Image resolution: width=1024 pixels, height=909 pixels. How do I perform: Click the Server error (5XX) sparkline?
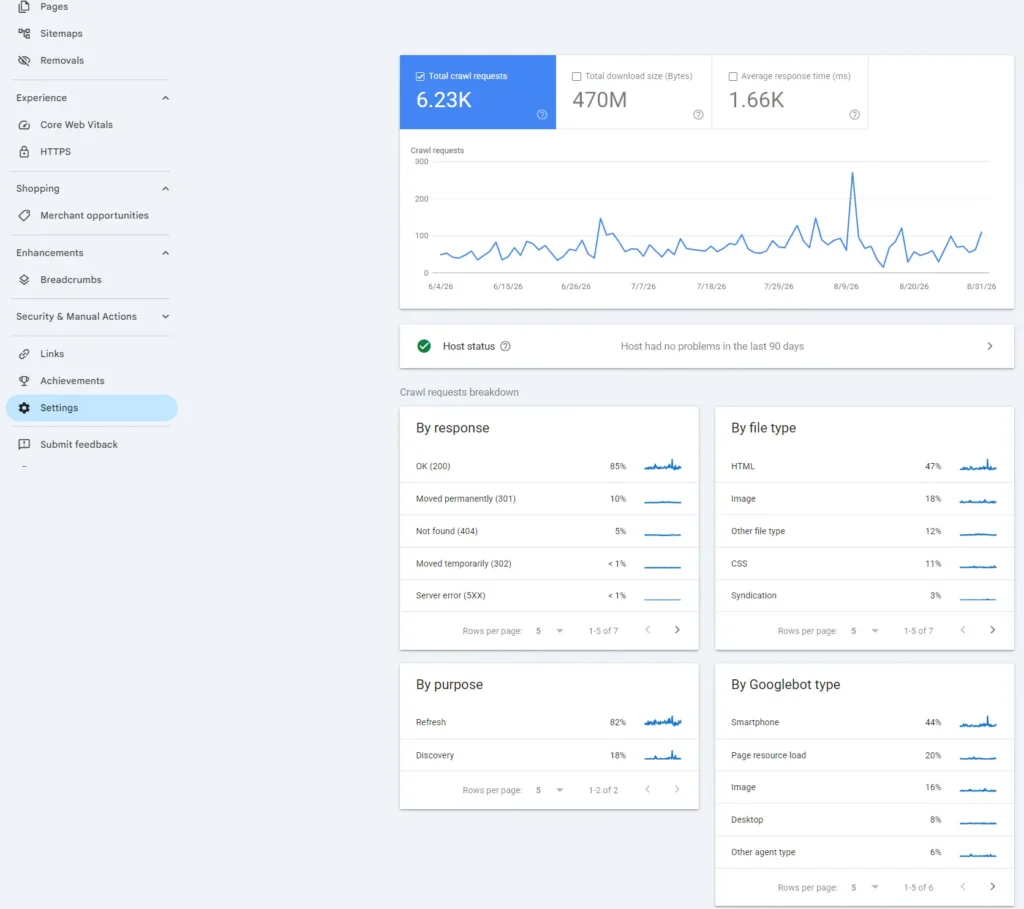tap(662, 598)
